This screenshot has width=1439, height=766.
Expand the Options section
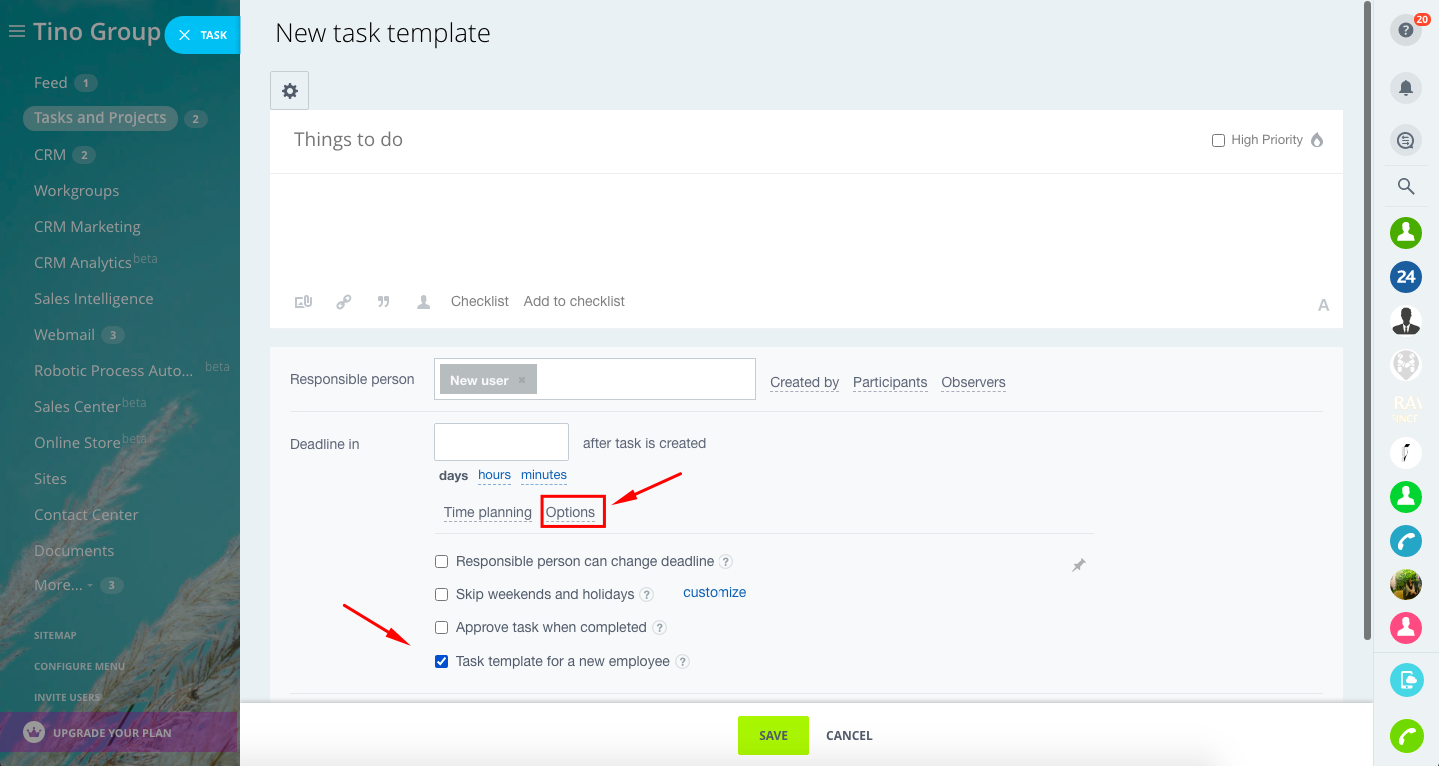click(570, 512)
